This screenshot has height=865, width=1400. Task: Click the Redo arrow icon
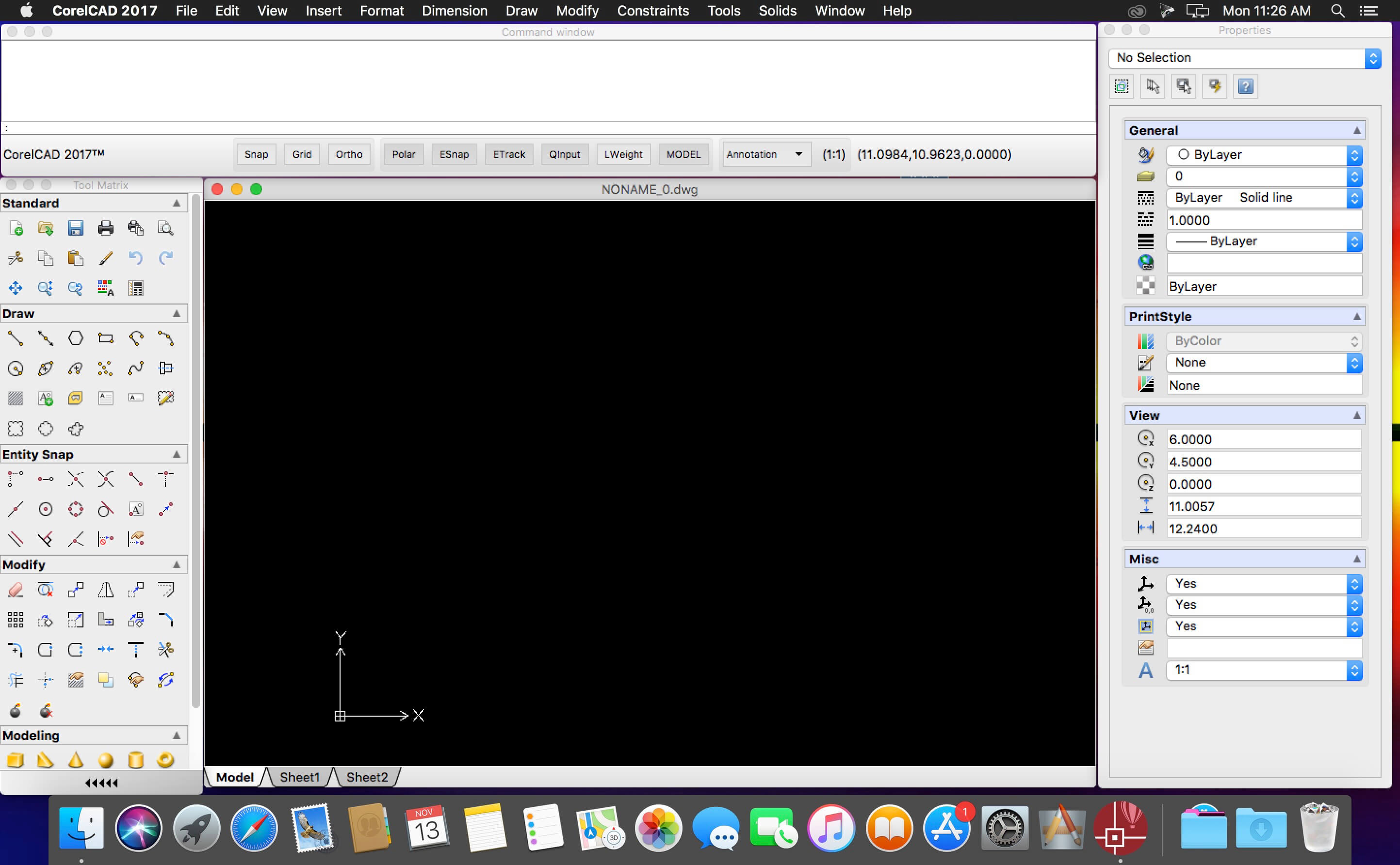[x=166, y=258]
